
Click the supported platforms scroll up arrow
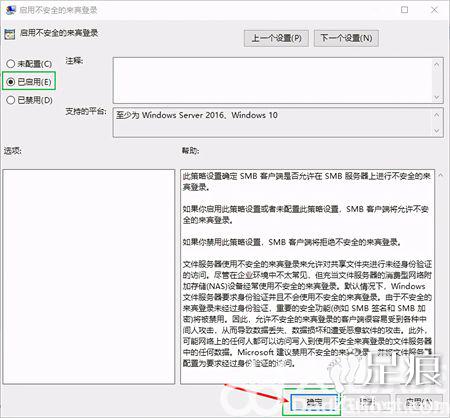[x=437, y=115]
